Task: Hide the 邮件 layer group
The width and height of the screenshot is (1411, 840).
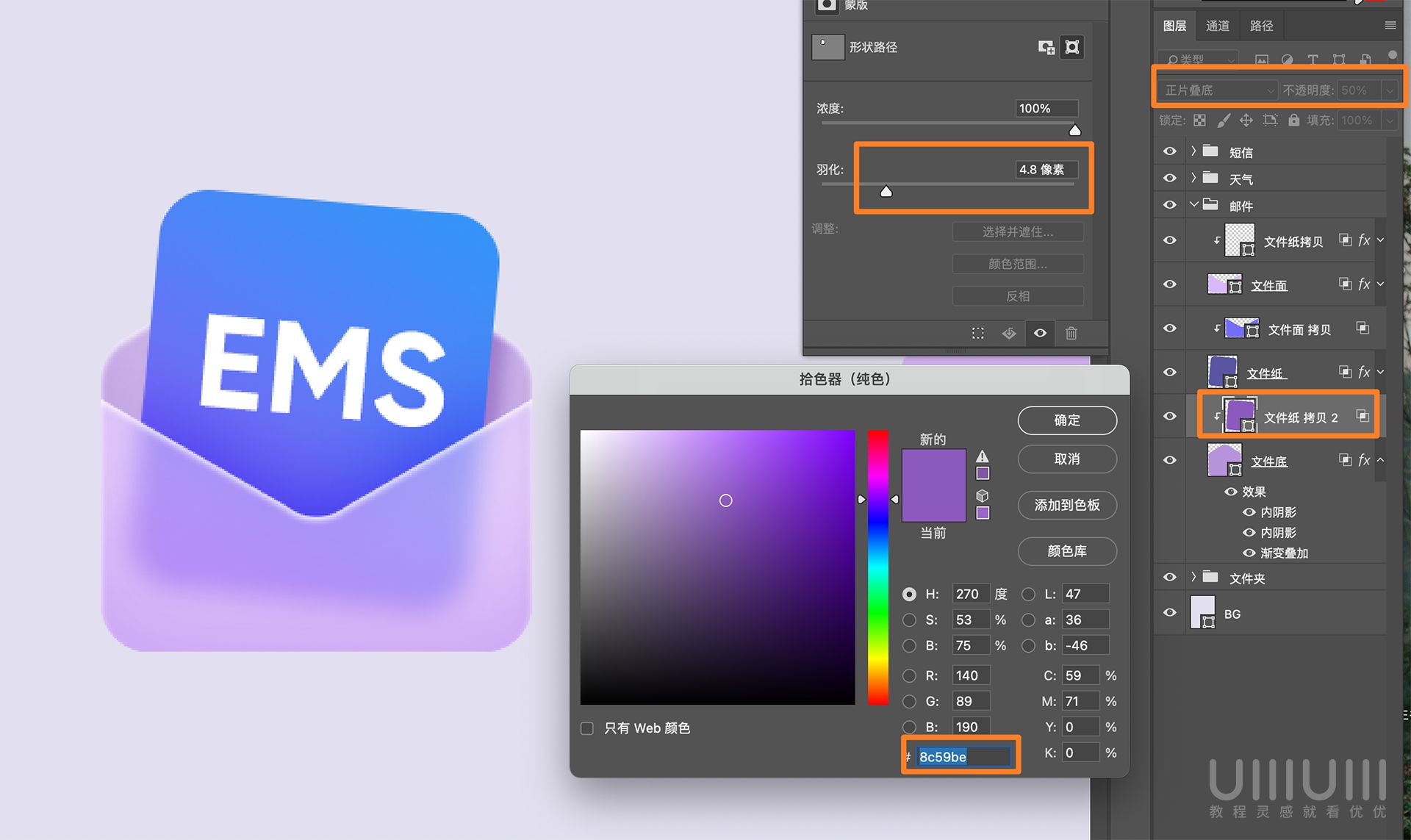Action: 1168,205
